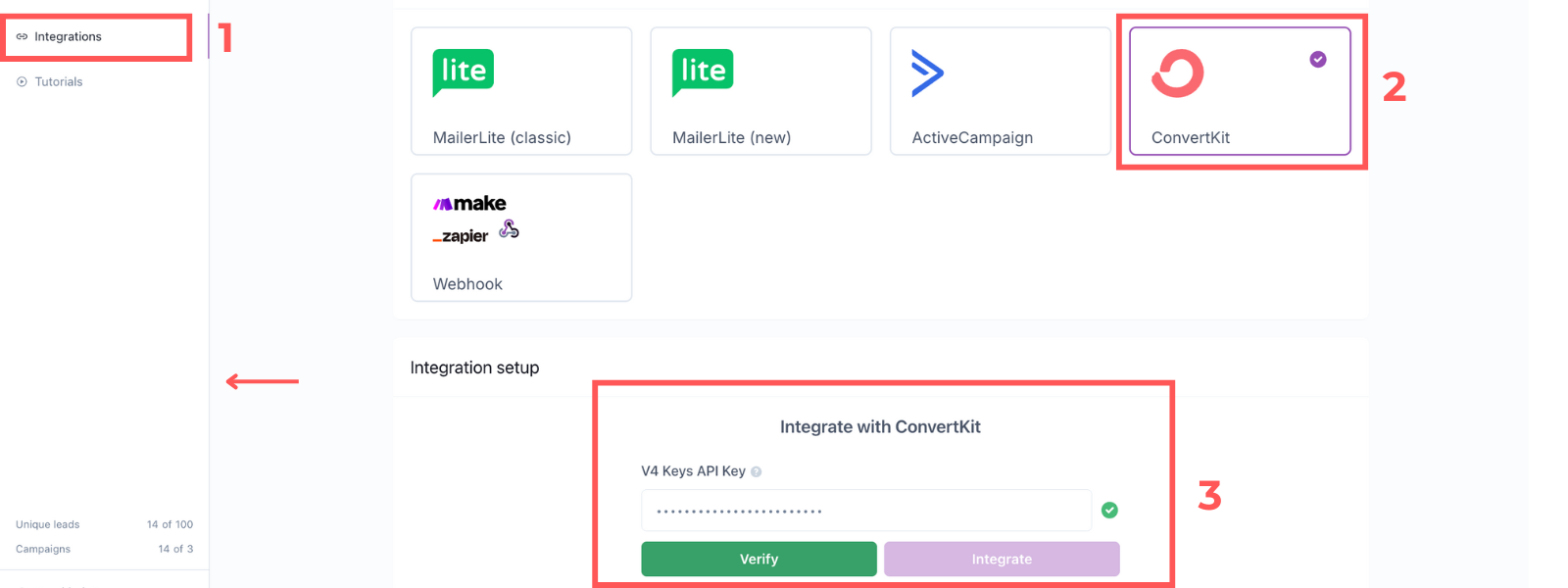Image resolution: width=1568 pixels, height=588 pixels.
Task: Click the webhook symbol icon
Action: (x=509, y=229)
